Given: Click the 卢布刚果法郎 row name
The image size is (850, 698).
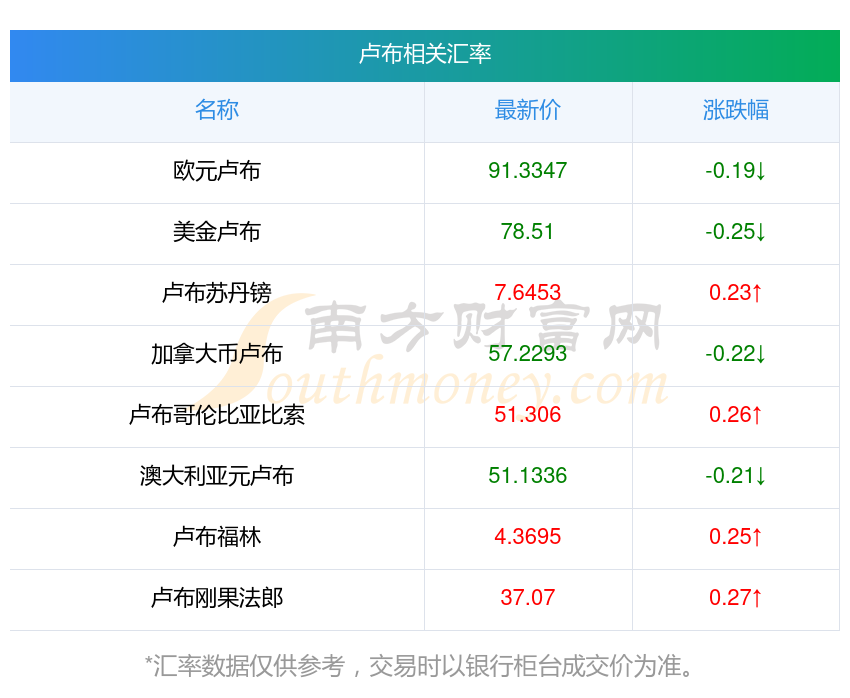Looking at the screenshot, I should (217, 598).
